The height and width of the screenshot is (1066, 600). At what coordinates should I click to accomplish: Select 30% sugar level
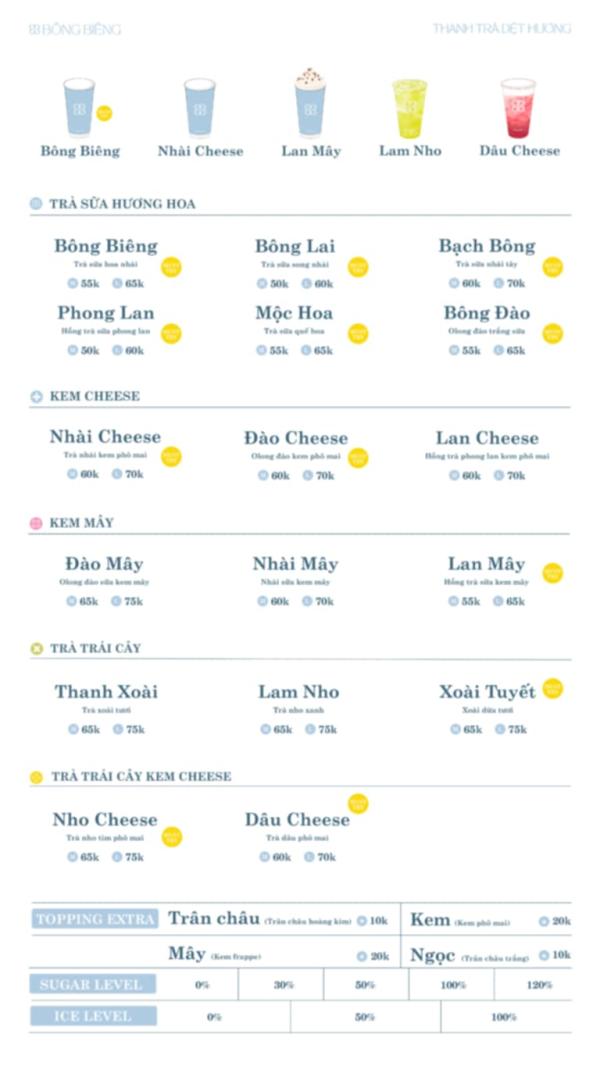(x=284, y=985)
